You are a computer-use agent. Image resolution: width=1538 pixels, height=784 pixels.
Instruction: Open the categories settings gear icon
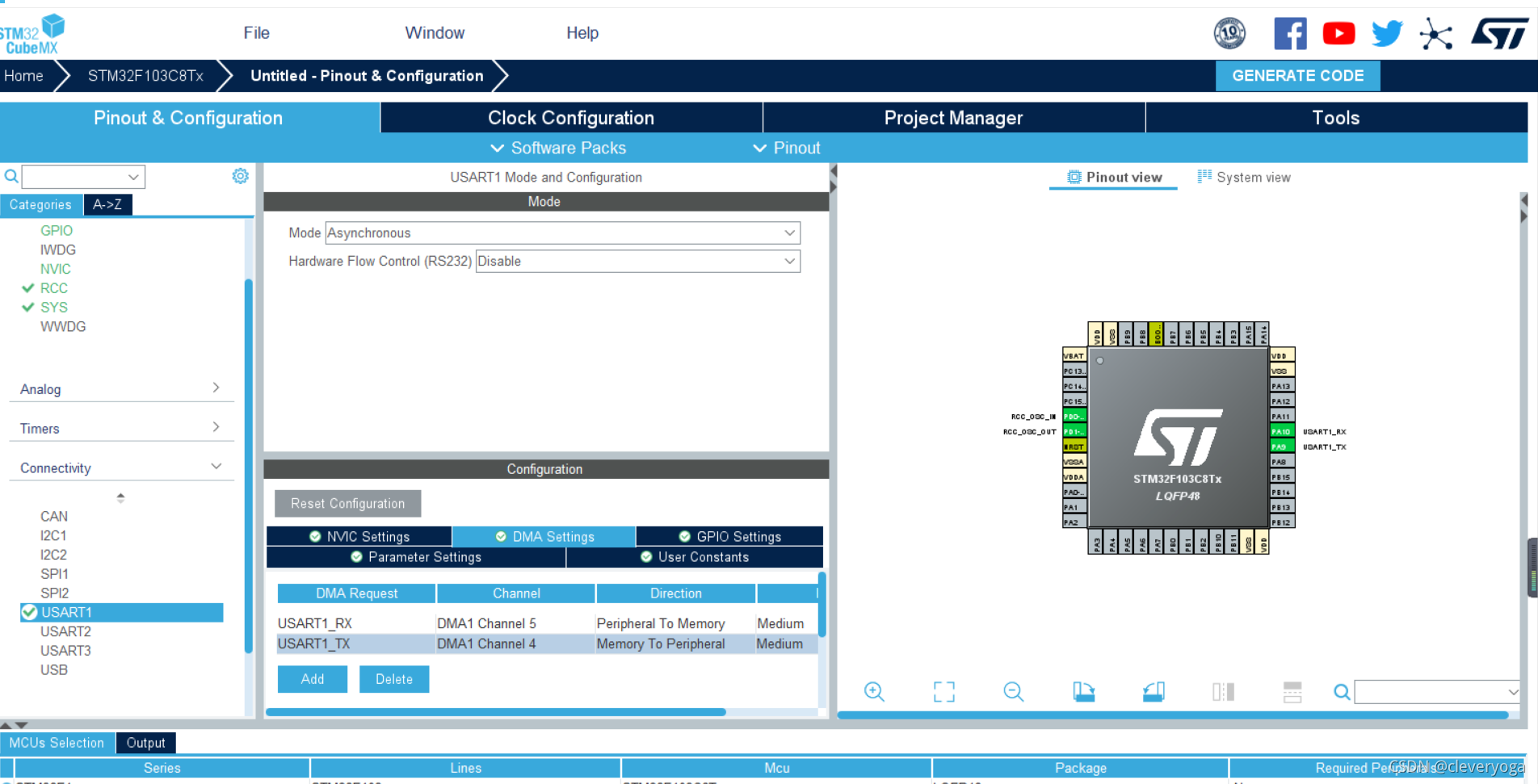pos(240,176)
